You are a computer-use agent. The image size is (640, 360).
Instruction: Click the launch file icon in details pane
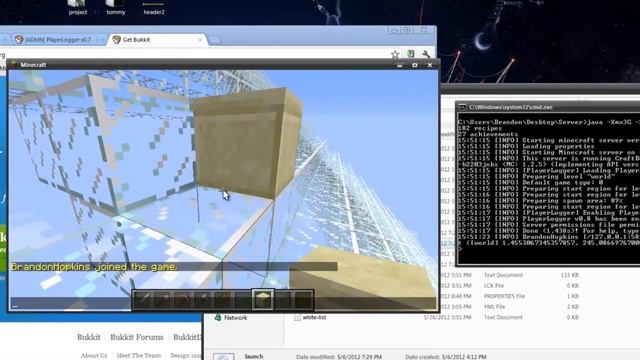tap(224, 357)
